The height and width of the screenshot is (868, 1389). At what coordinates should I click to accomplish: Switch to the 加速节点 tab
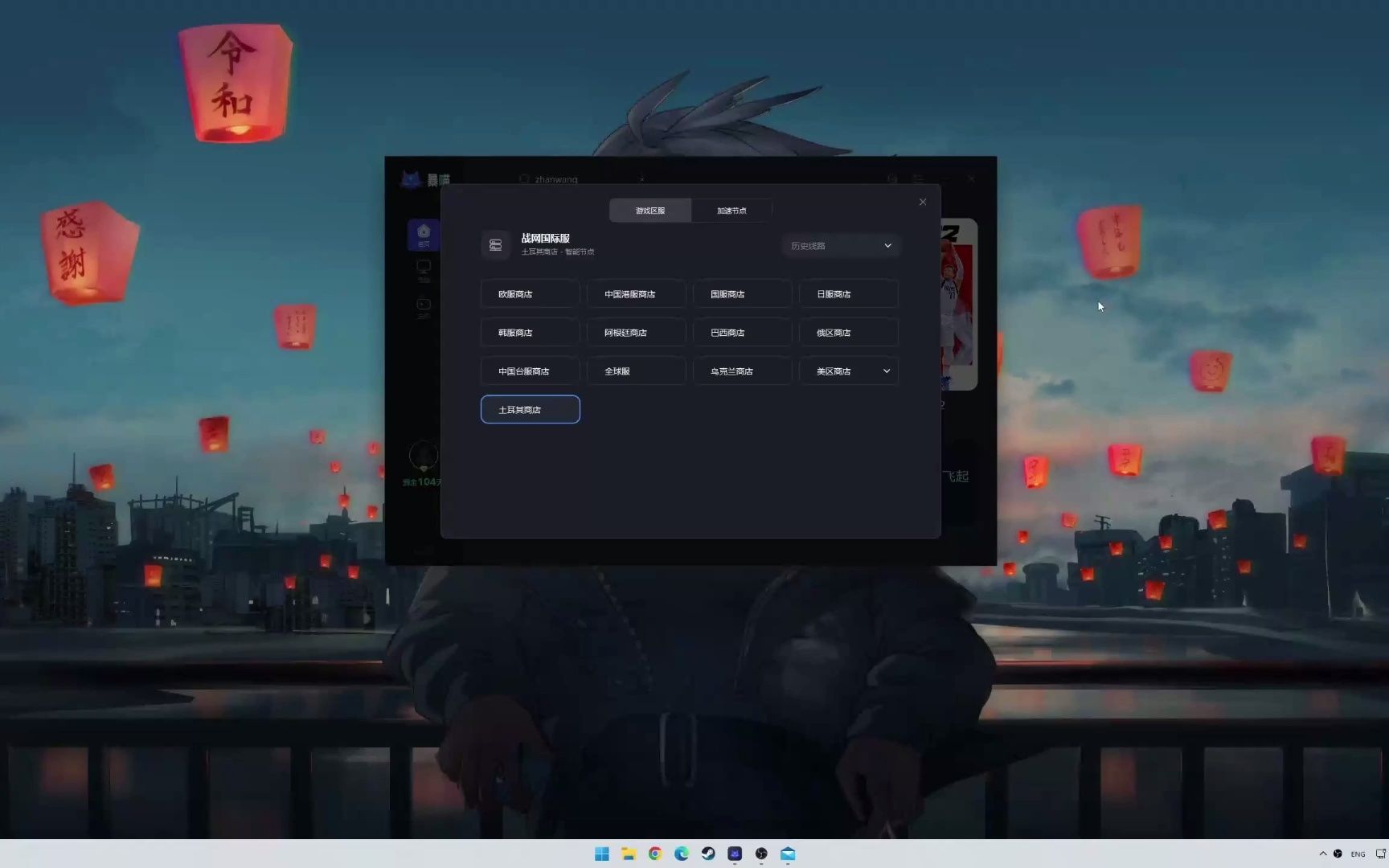pos(731,211)
